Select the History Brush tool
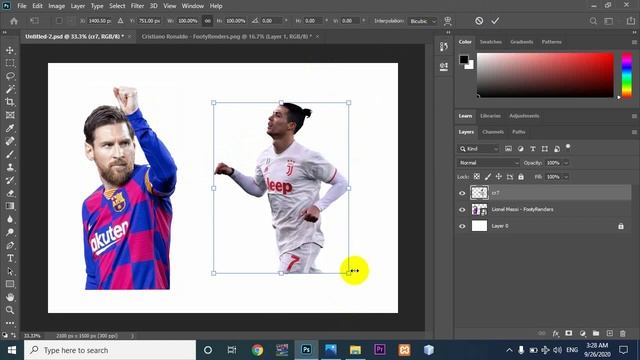Viewport: 640px width, 360px height. 10,180
